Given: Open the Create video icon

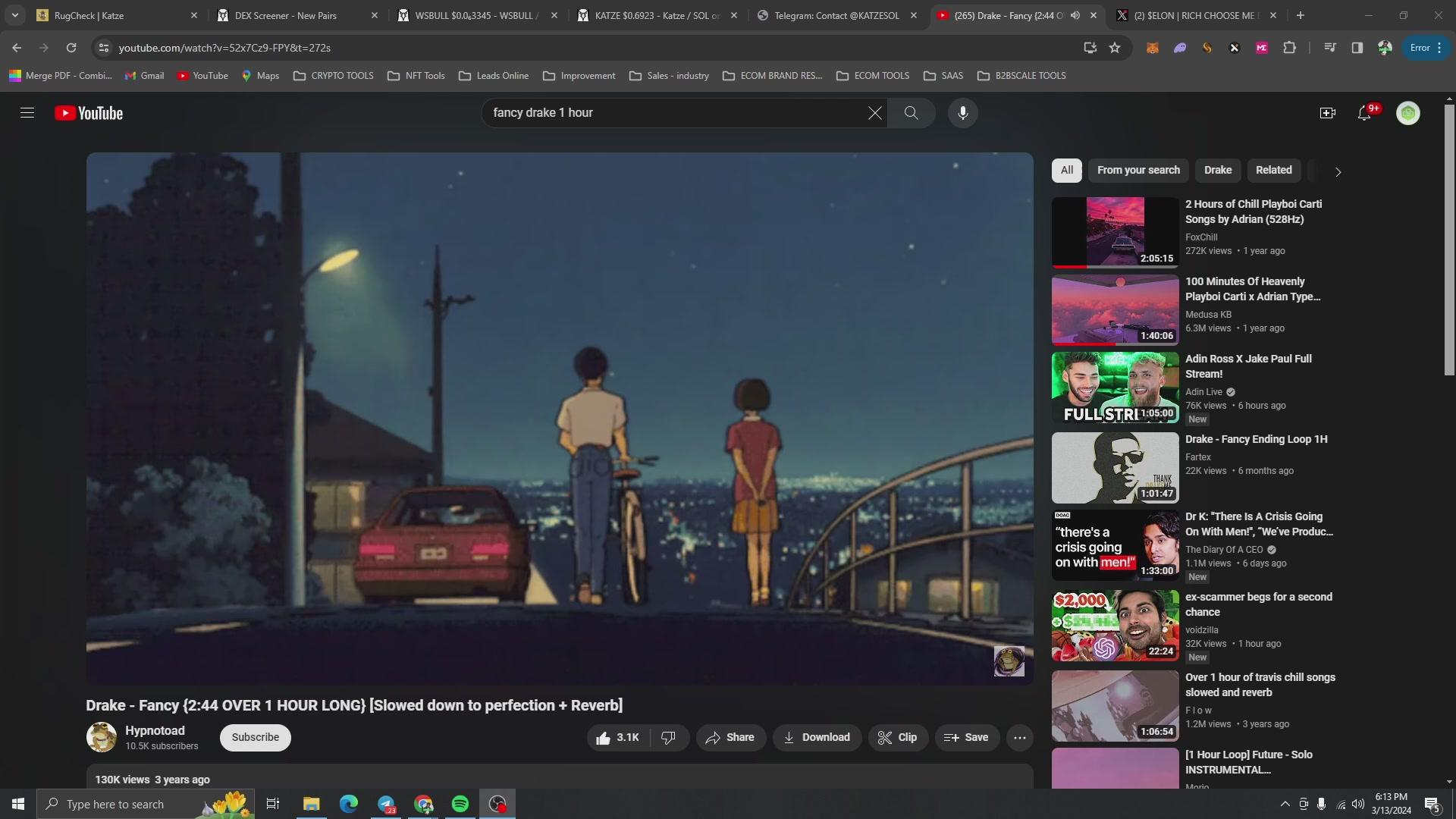Looking at the screenshot, I should coord(1328,113).
